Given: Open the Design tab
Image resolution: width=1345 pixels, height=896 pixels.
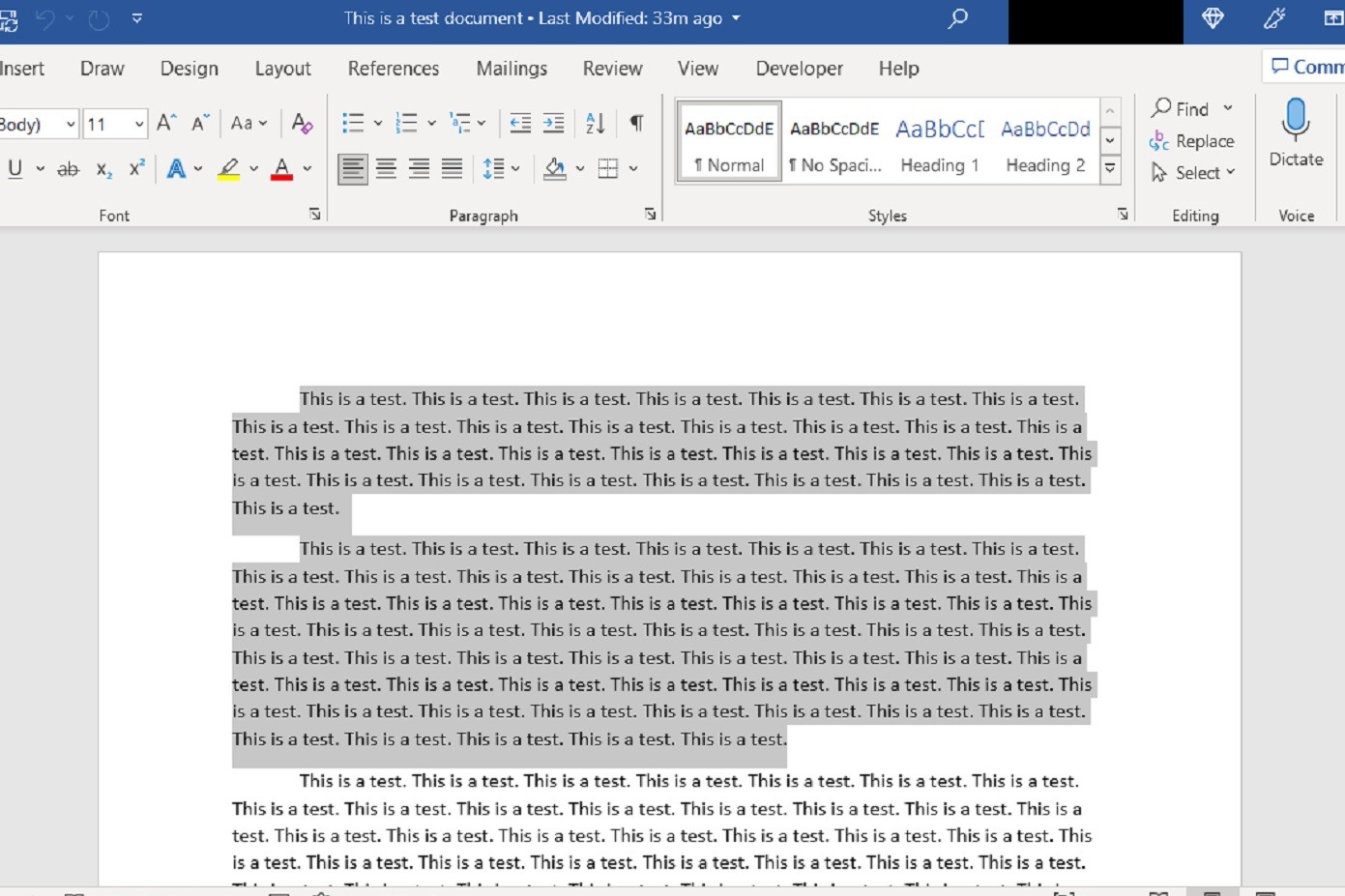Looking at the screenshot, I should (189, 69).
